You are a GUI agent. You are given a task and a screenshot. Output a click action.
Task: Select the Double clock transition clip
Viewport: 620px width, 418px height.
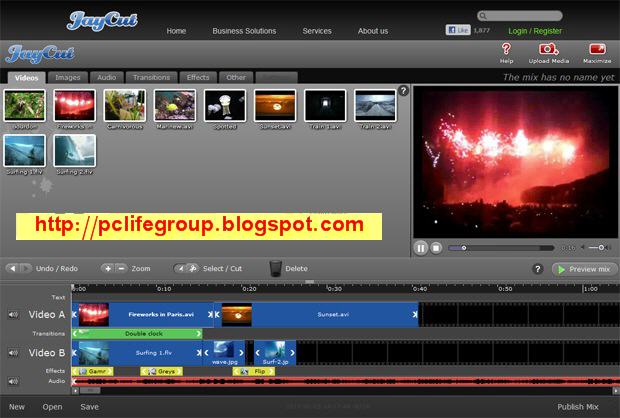coord(137,334)
